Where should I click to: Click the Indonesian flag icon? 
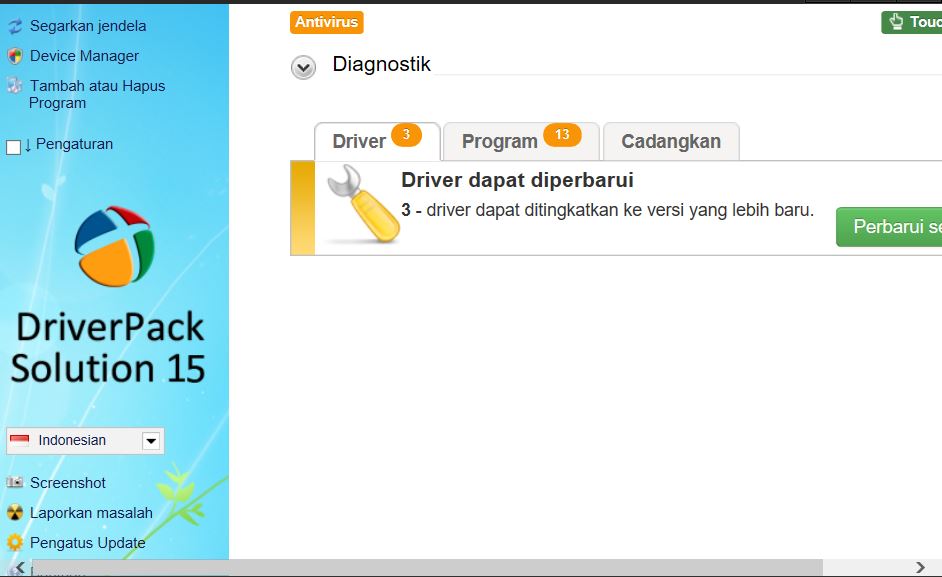(20, 441)
